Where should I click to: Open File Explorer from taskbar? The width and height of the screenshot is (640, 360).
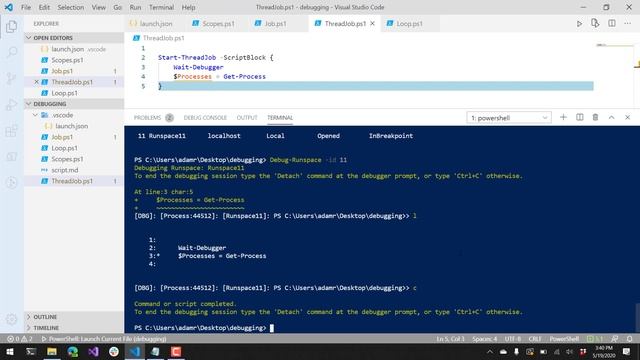click(x=52, y=351)
